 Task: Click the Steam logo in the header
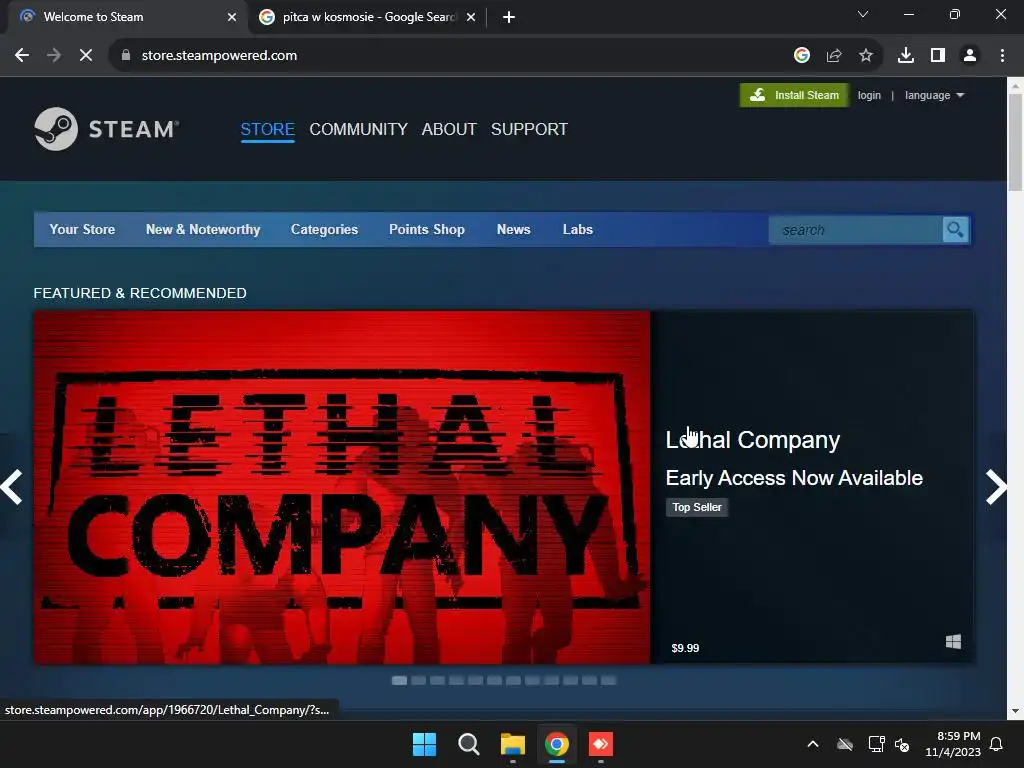point(106,129)
